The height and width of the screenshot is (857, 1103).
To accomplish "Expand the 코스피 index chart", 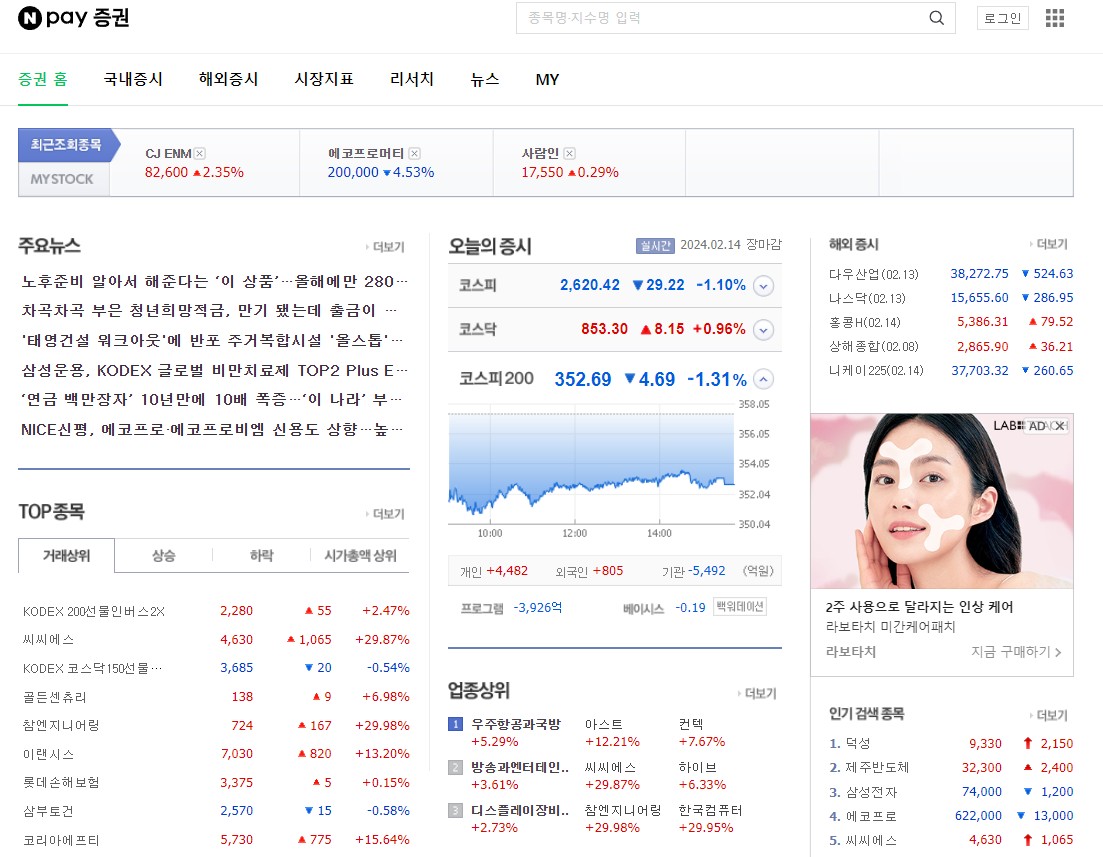I will pos(763,286).
